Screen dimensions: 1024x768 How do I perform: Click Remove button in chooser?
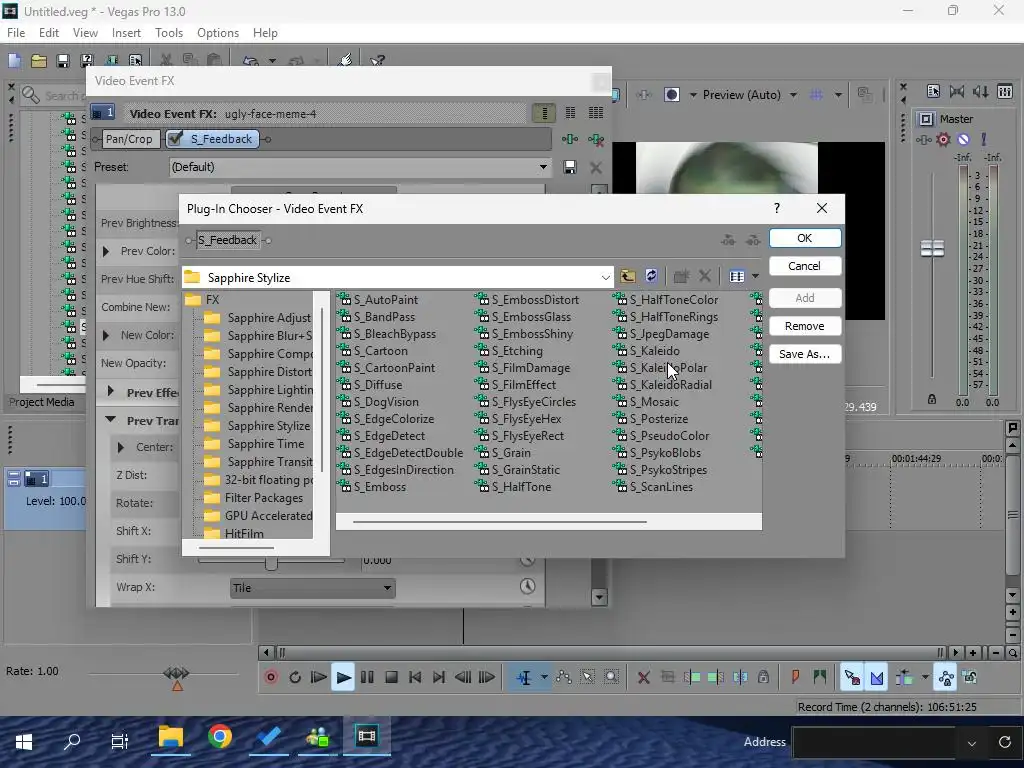point(805,326)
